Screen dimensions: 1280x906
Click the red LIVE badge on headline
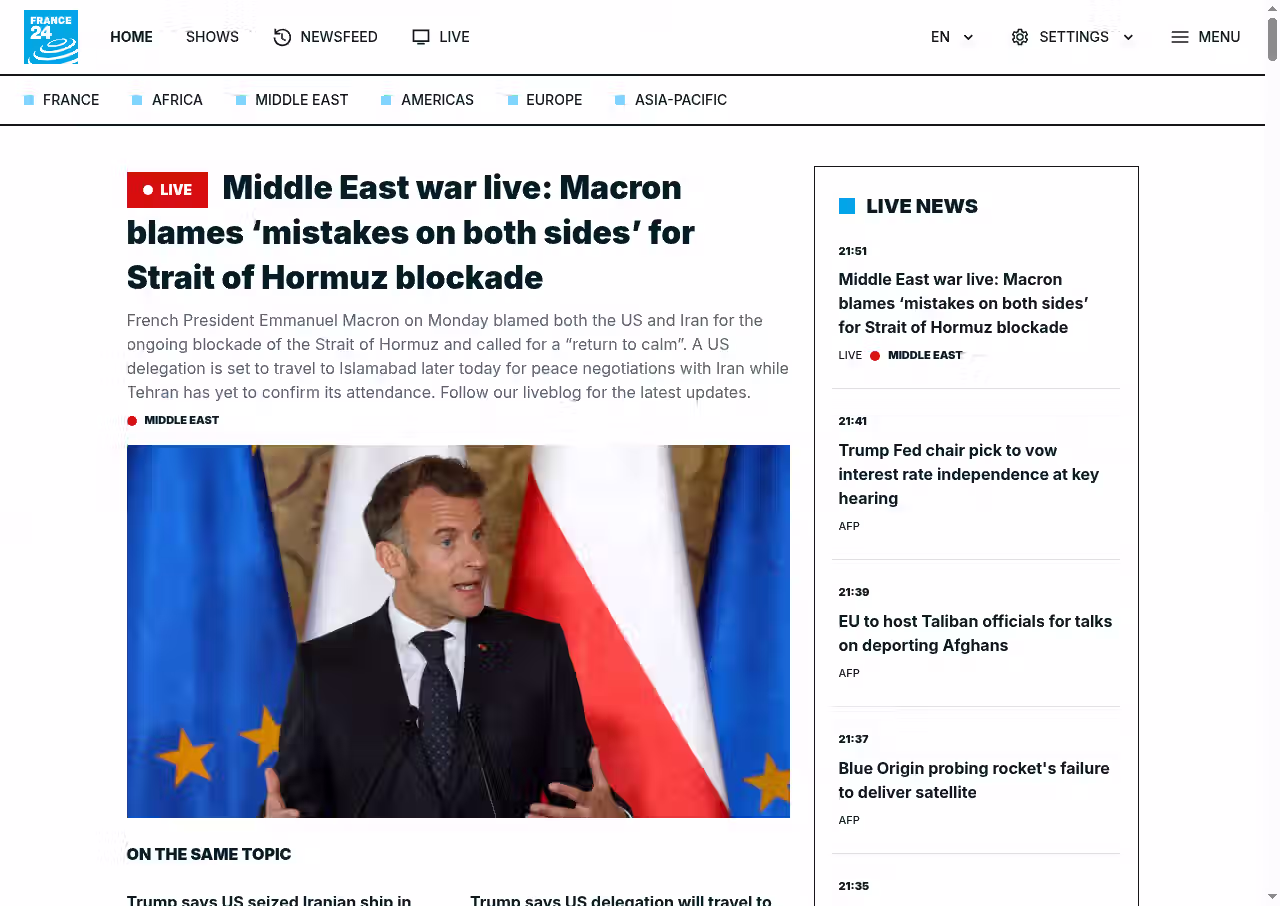point(167,190)
